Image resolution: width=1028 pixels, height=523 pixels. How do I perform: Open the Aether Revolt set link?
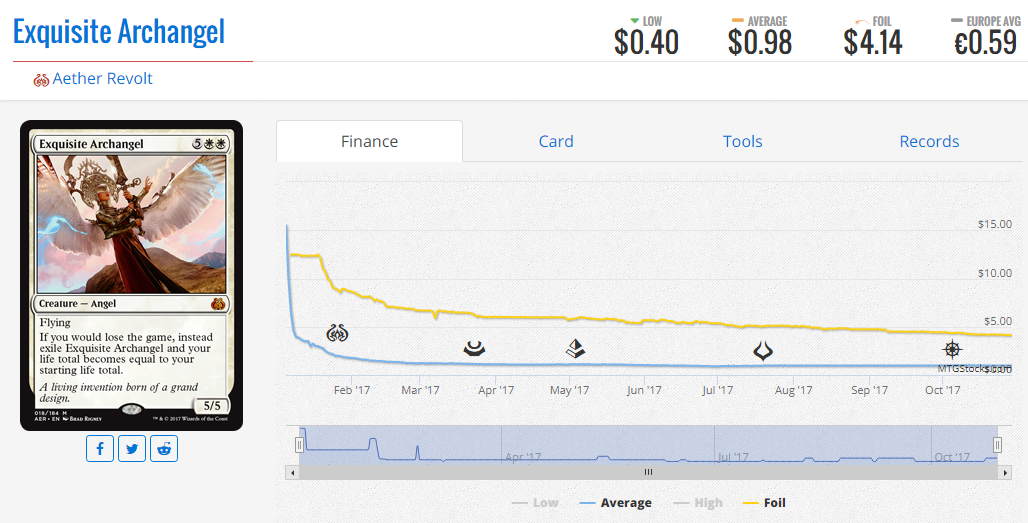click(102, 79)
